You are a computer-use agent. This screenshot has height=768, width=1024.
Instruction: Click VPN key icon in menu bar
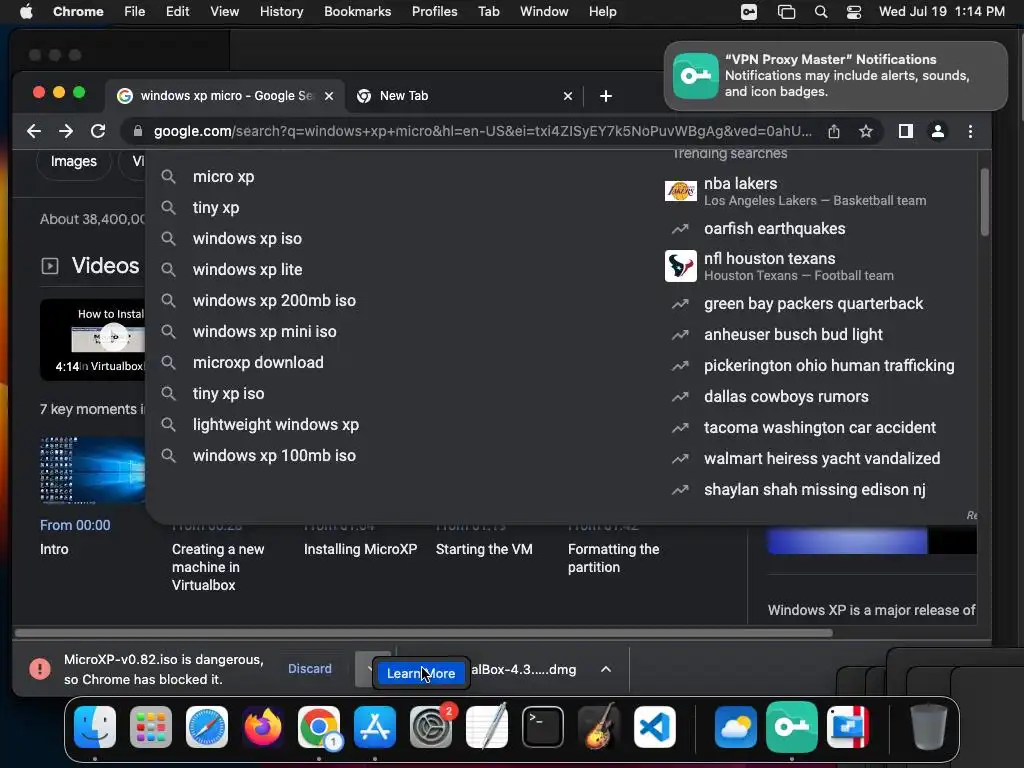click(x=749, y=12)
